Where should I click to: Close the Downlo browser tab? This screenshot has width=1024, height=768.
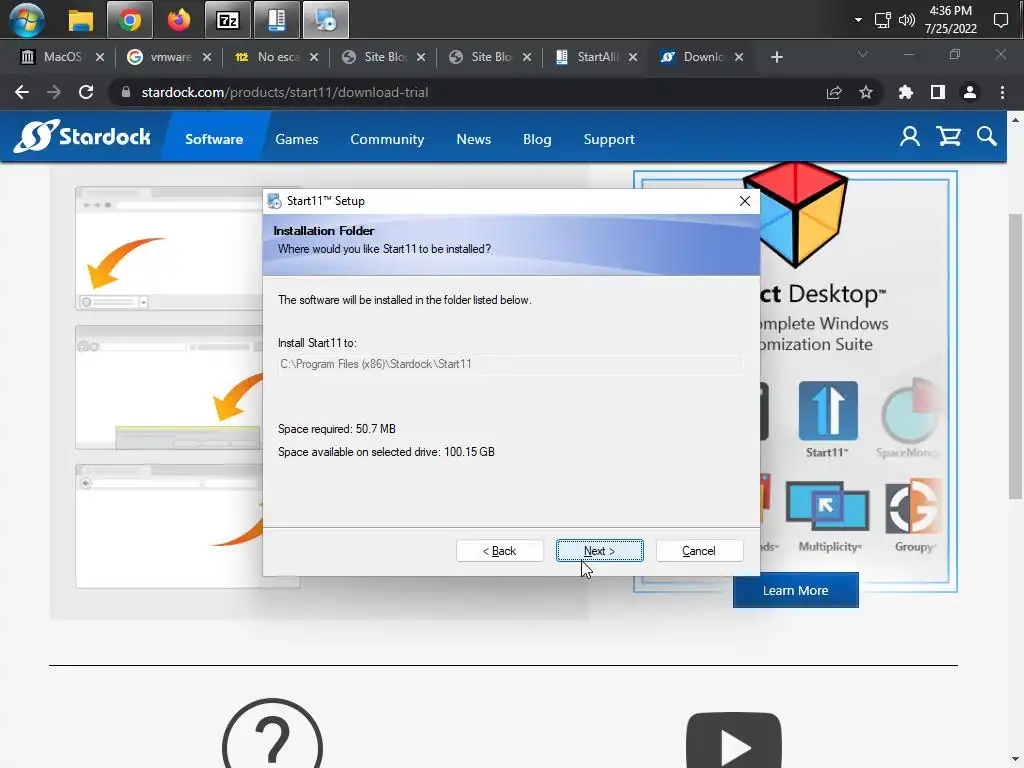(739, 57)
